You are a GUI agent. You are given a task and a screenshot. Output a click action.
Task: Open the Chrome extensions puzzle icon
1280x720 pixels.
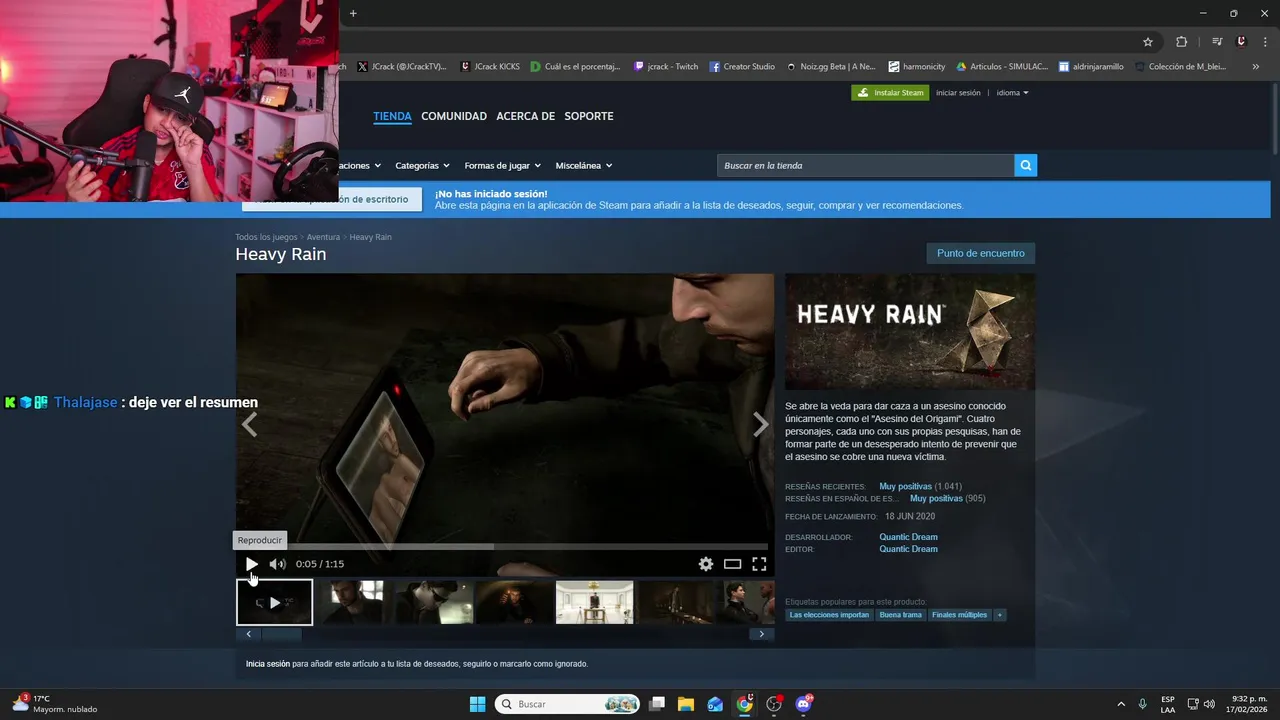click(1181, 42)
